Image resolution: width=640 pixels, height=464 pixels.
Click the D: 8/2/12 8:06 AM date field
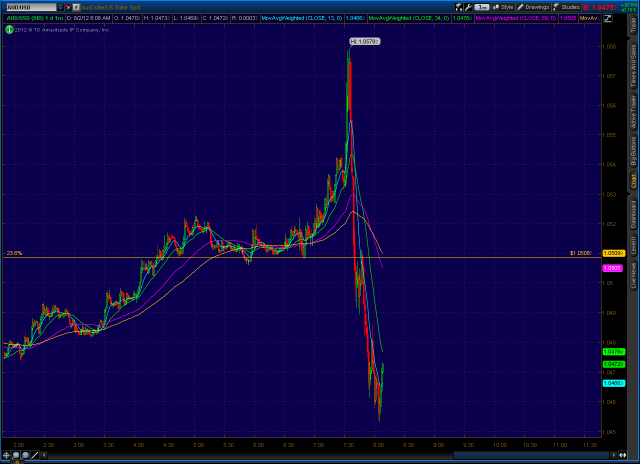tap(88, 18)
